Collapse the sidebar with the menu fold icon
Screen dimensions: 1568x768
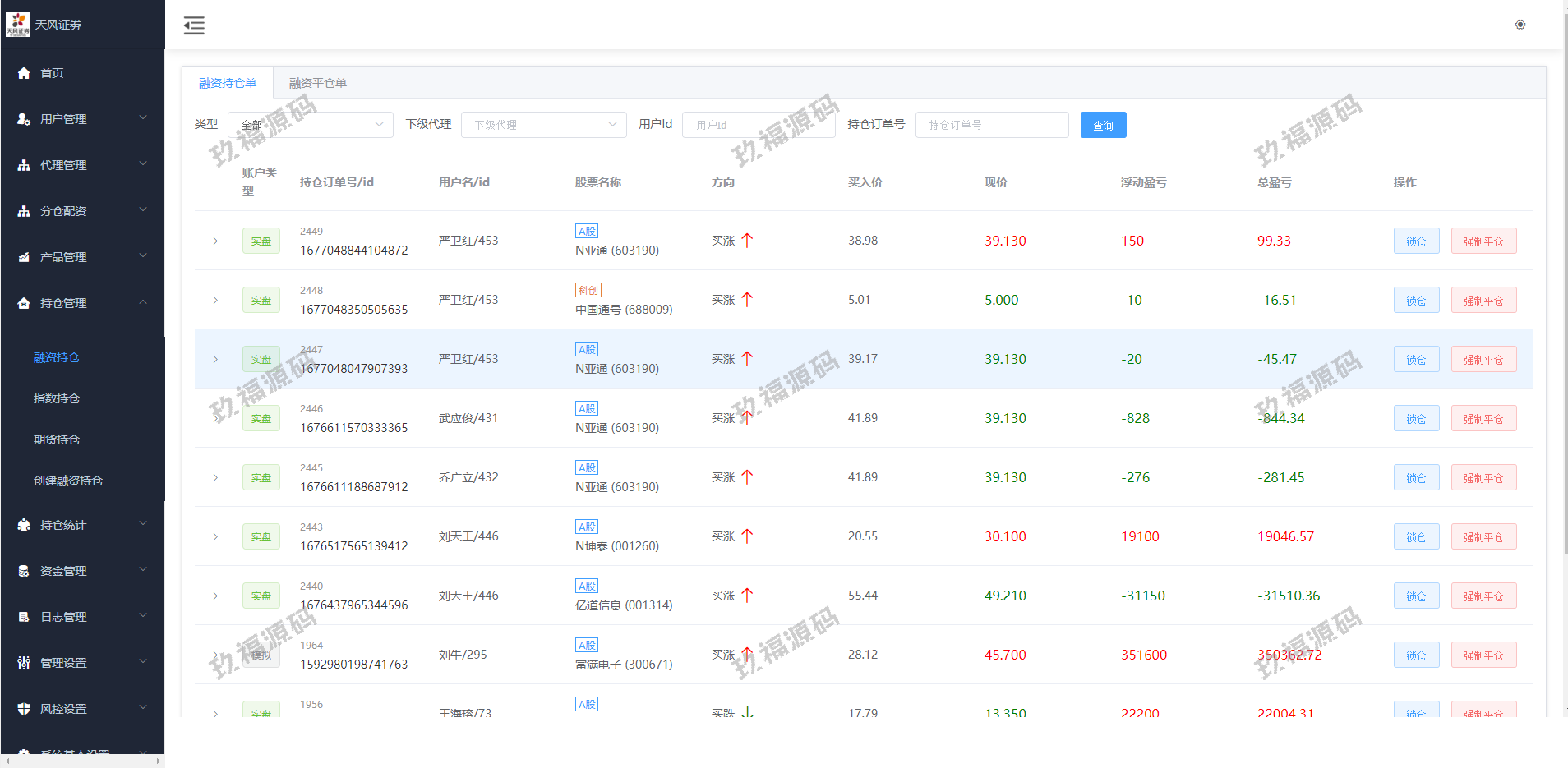[x=194, y=25]
